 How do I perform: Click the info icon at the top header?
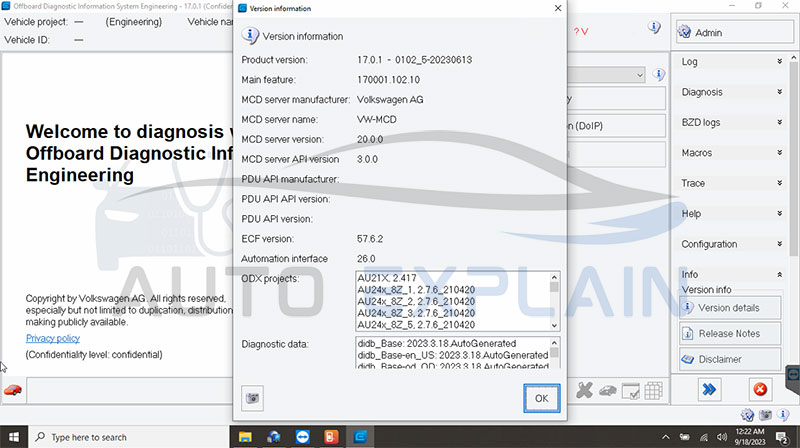[654, 28]
